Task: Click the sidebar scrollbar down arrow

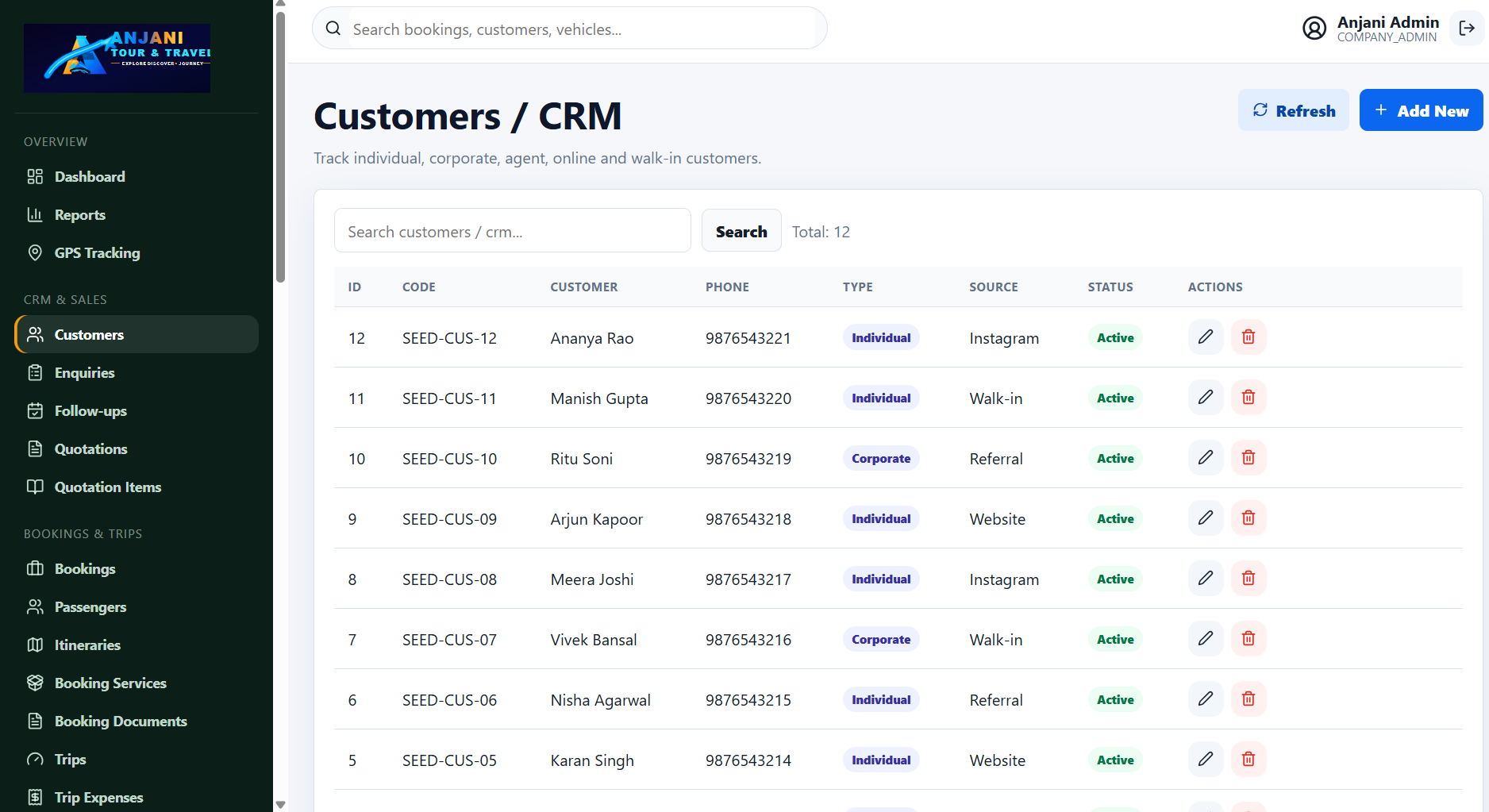Action: pos(280,805)
